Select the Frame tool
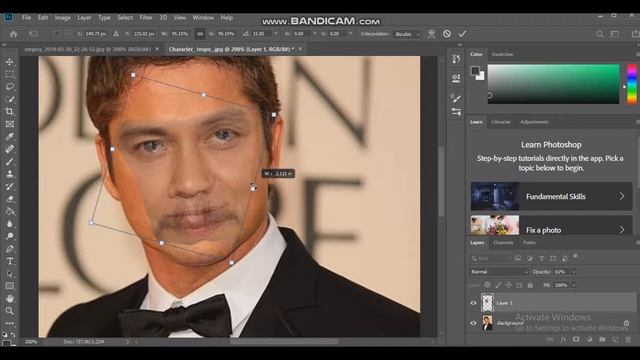 [9, 124]
